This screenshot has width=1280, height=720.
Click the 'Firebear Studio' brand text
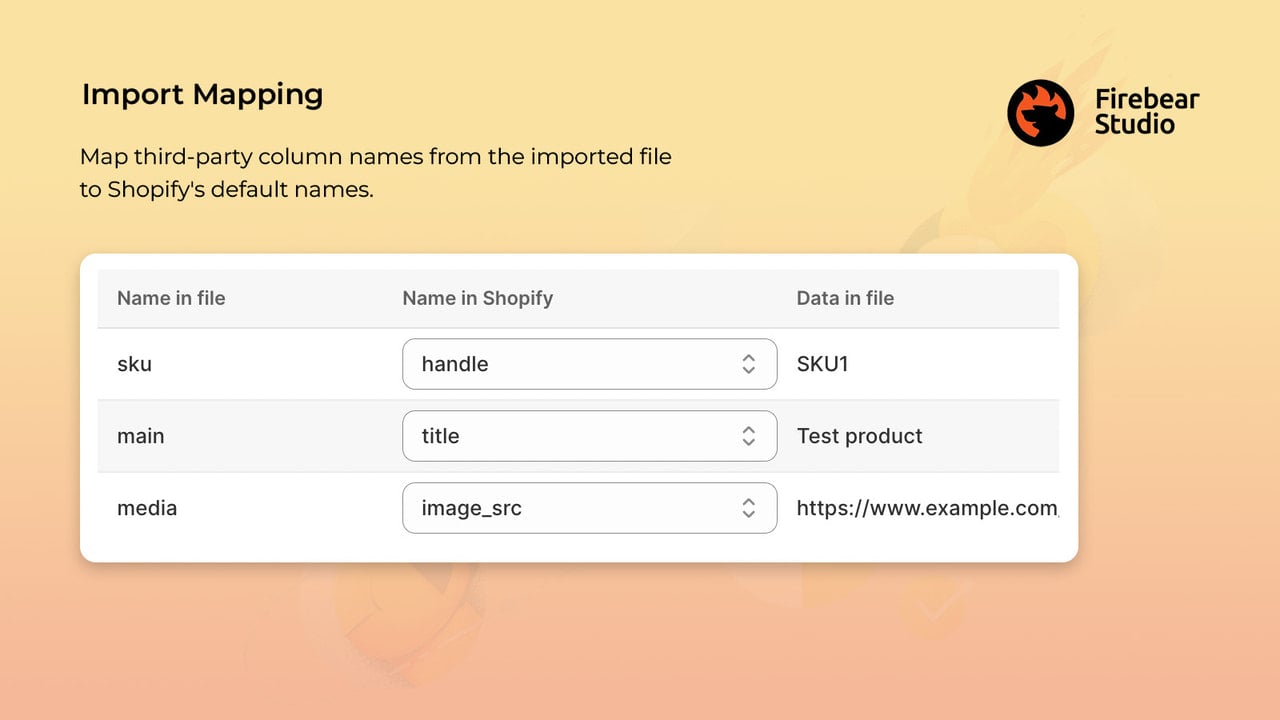click(x=1146, y=112)
